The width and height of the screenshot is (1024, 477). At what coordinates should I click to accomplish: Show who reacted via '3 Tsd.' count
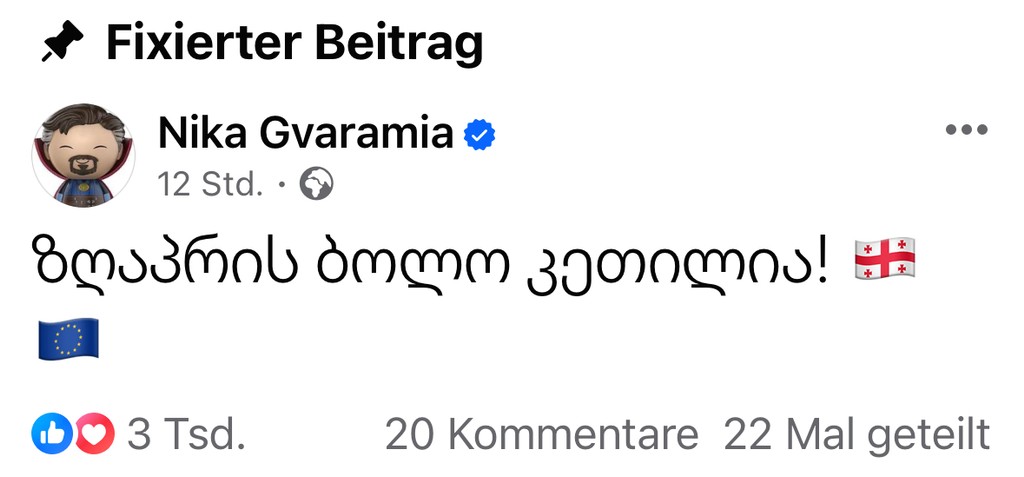tap(185, 434)
